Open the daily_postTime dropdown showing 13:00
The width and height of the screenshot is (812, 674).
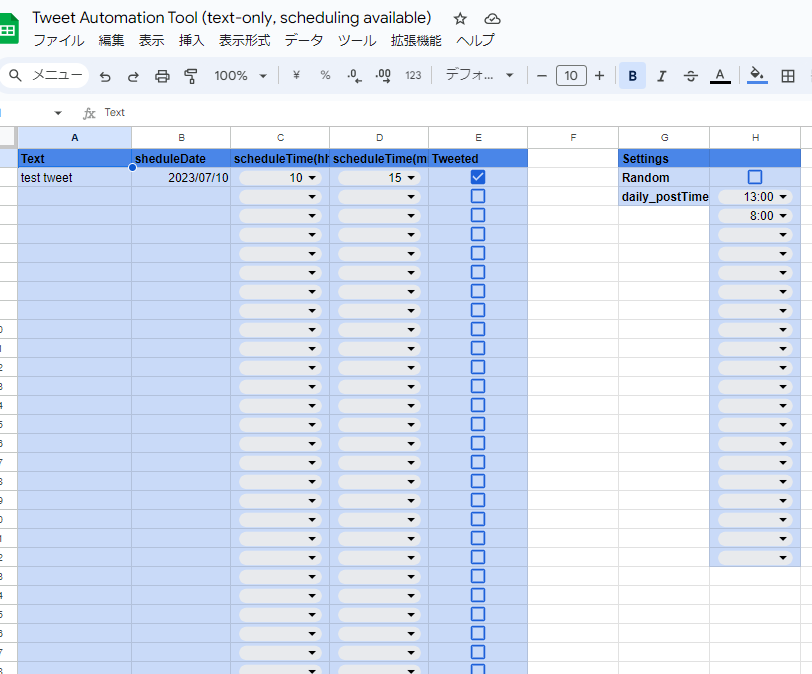(x=755, y=197)
